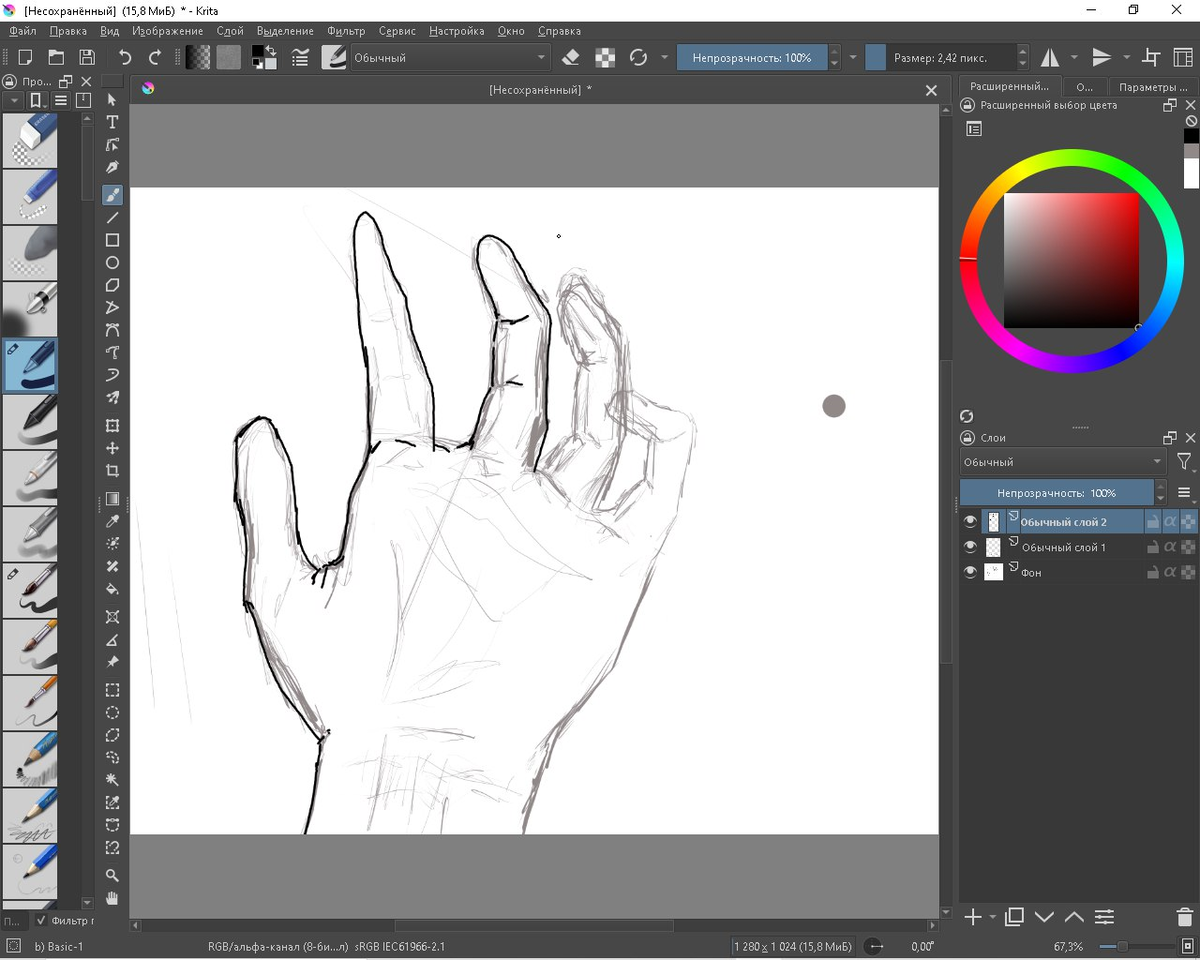
Task: Select the Transform tool
Action: point(113,426)
